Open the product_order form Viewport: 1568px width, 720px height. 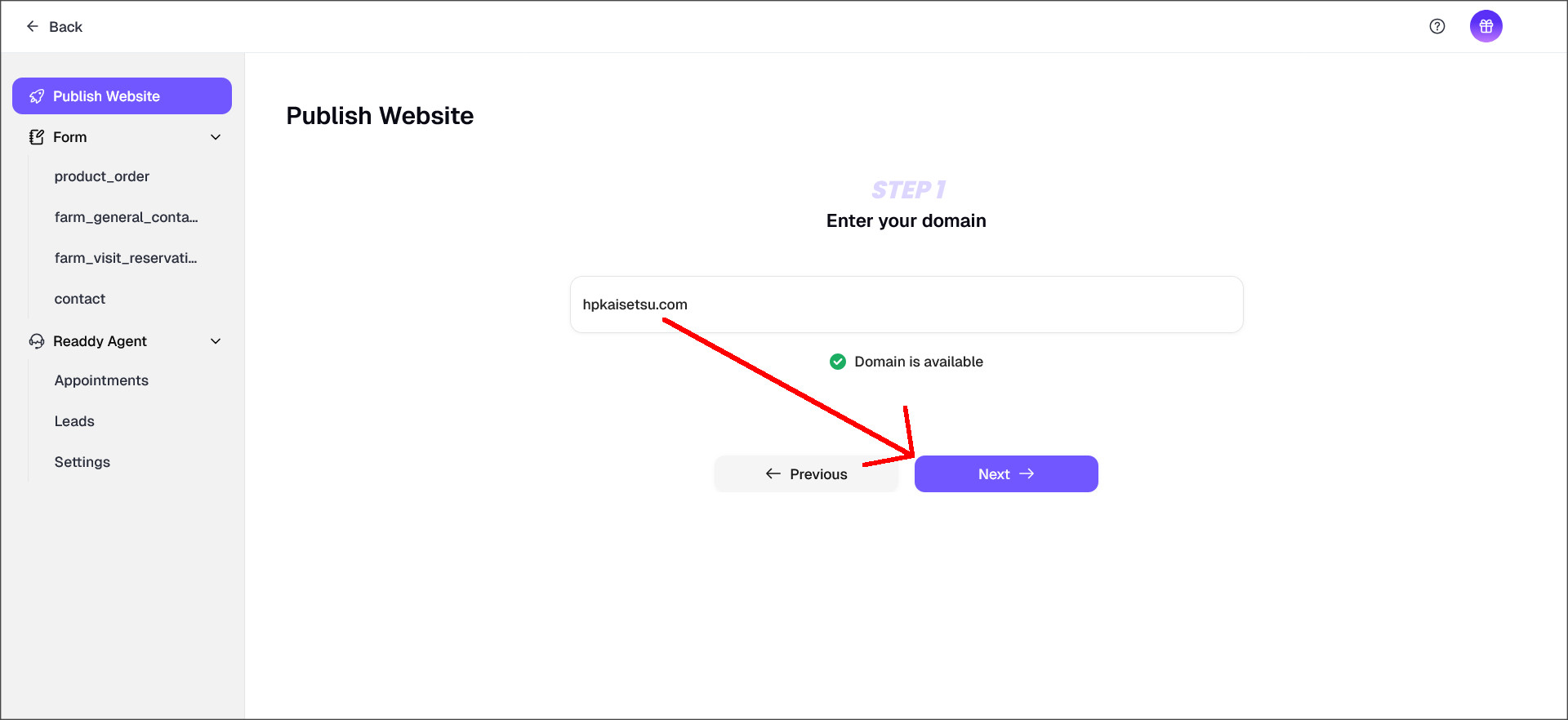[x=102, y=176]
